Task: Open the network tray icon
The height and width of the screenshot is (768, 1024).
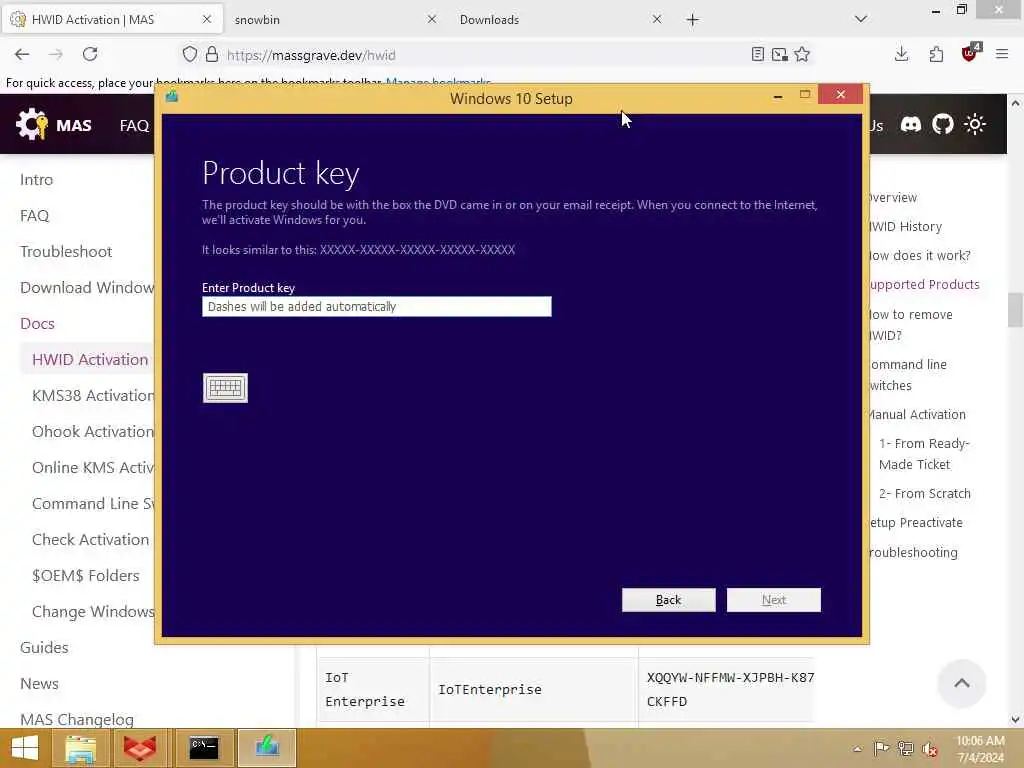Action: (x=905, y=748)
